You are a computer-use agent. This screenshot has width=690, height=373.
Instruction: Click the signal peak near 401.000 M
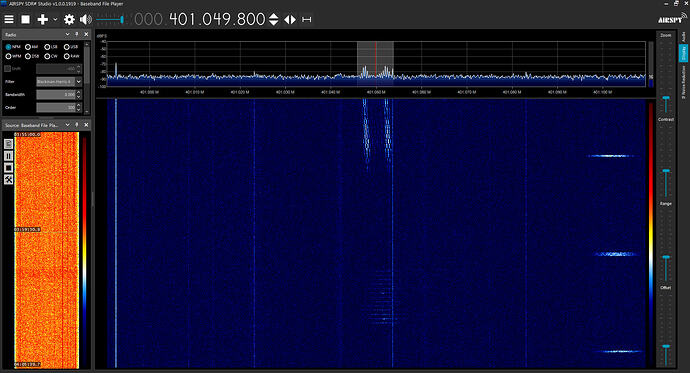point(116,70)
